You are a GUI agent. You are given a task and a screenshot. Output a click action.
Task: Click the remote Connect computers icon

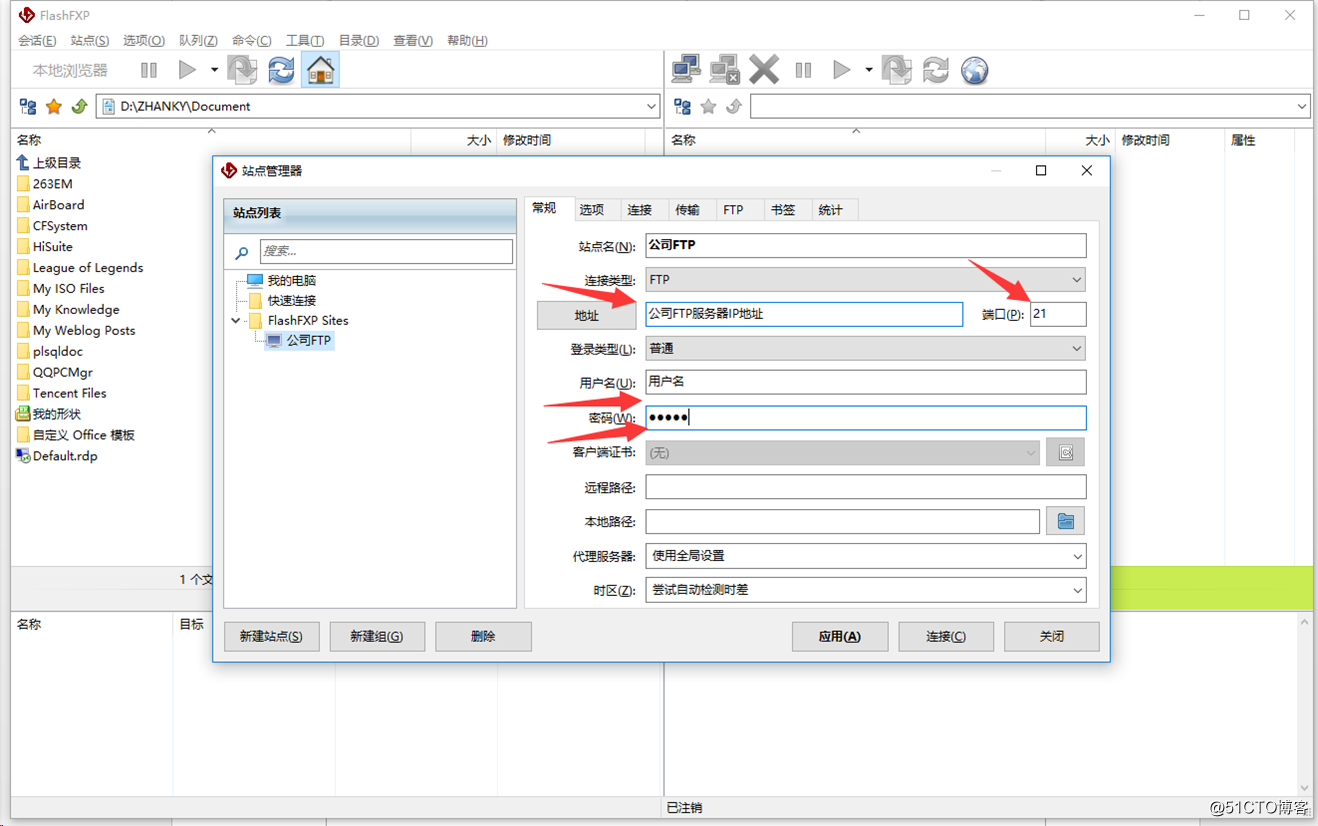(x=686, y=70)
